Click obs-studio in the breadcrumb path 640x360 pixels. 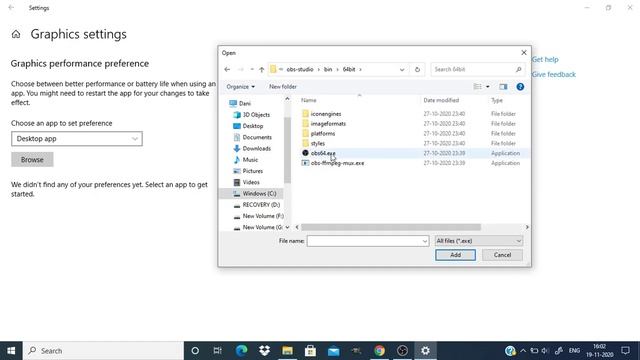click(x=300, y=69)
